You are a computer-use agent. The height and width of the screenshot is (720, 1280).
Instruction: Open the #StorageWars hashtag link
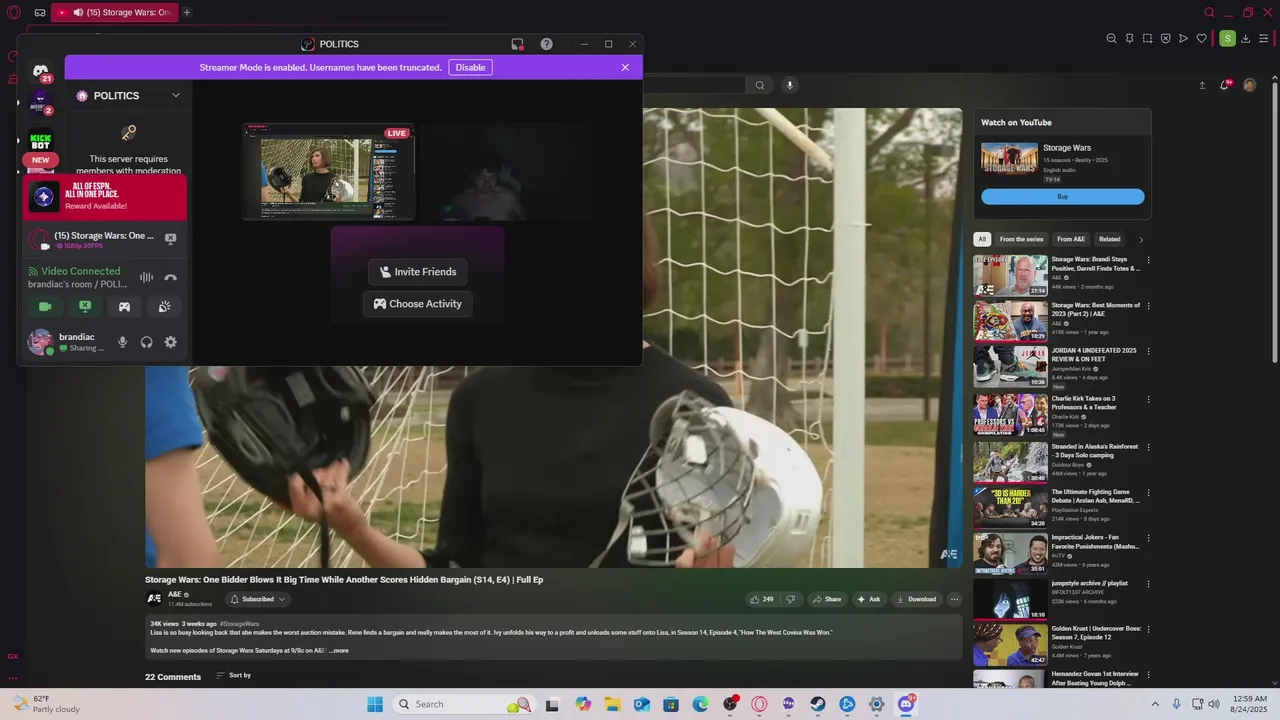[239, 624]
